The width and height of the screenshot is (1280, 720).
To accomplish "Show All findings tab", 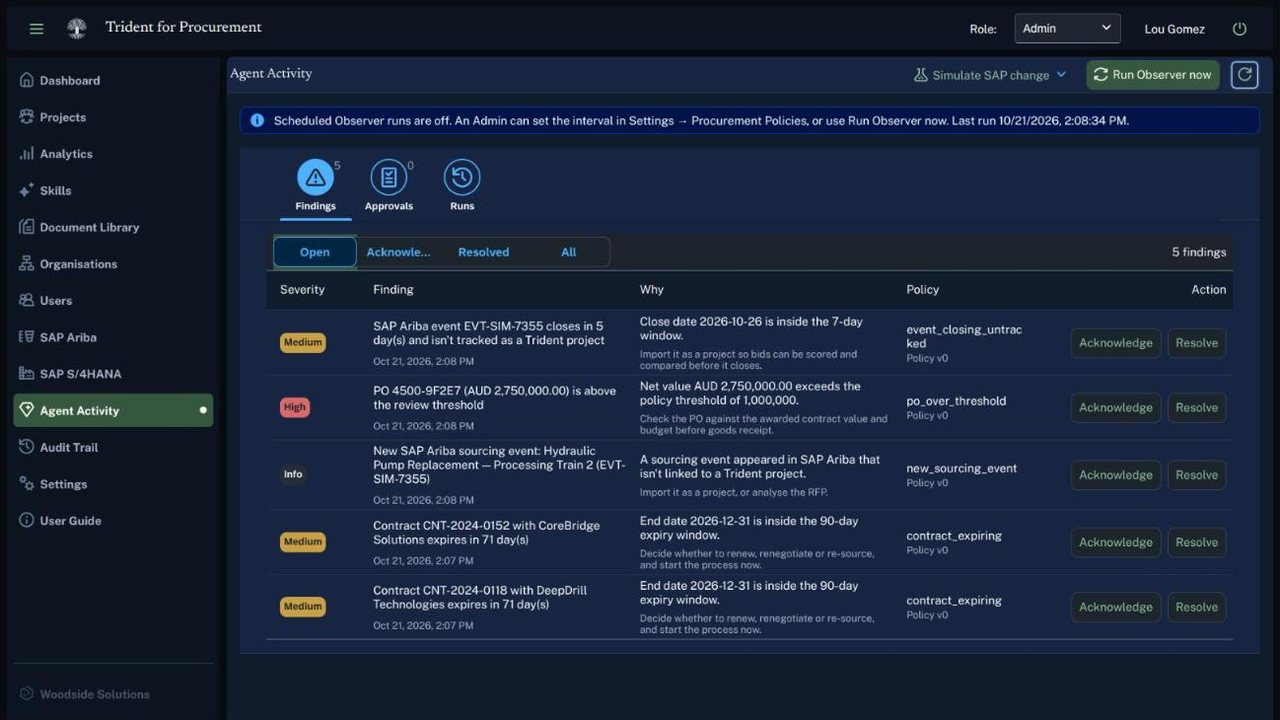I will 568,252.
